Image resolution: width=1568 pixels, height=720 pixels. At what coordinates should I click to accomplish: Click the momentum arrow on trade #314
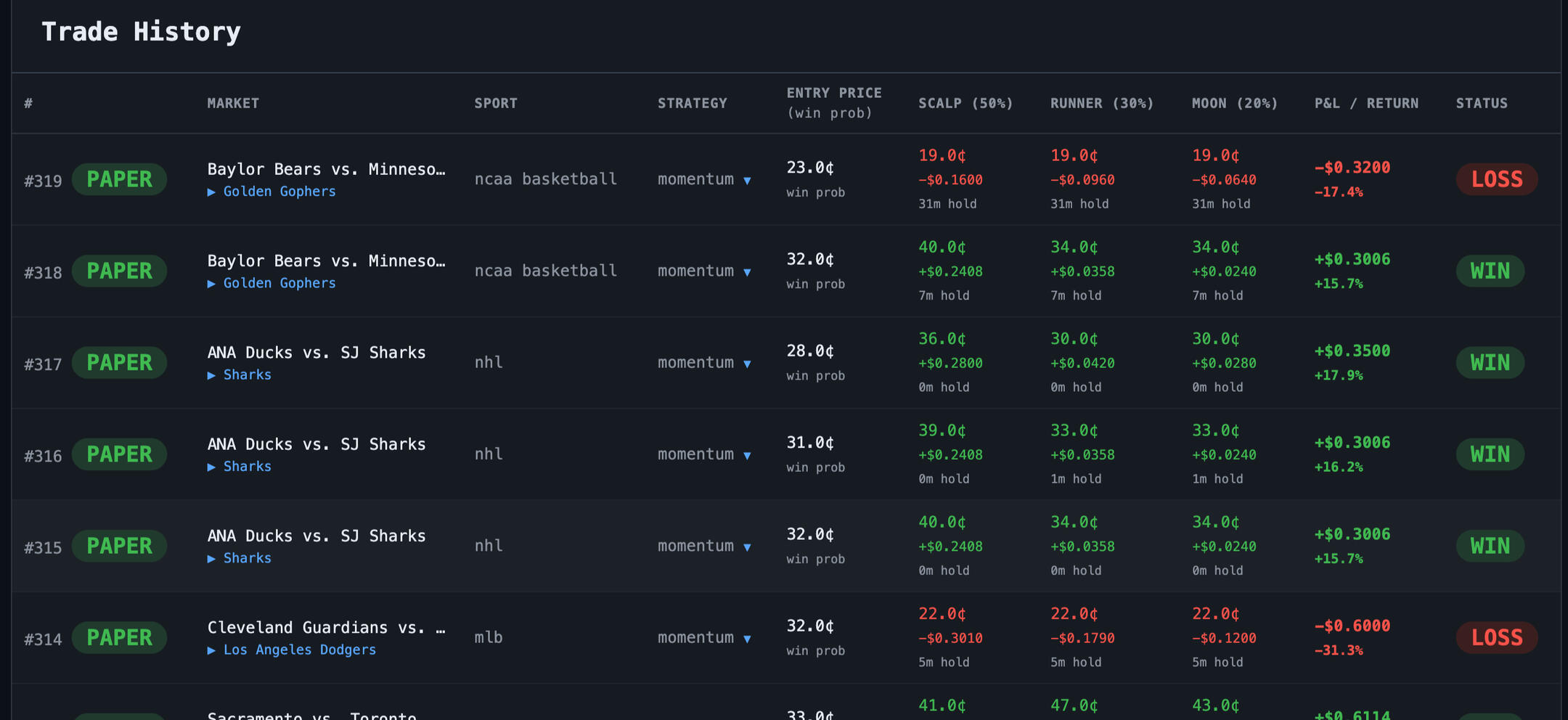(x=747, y=639)
